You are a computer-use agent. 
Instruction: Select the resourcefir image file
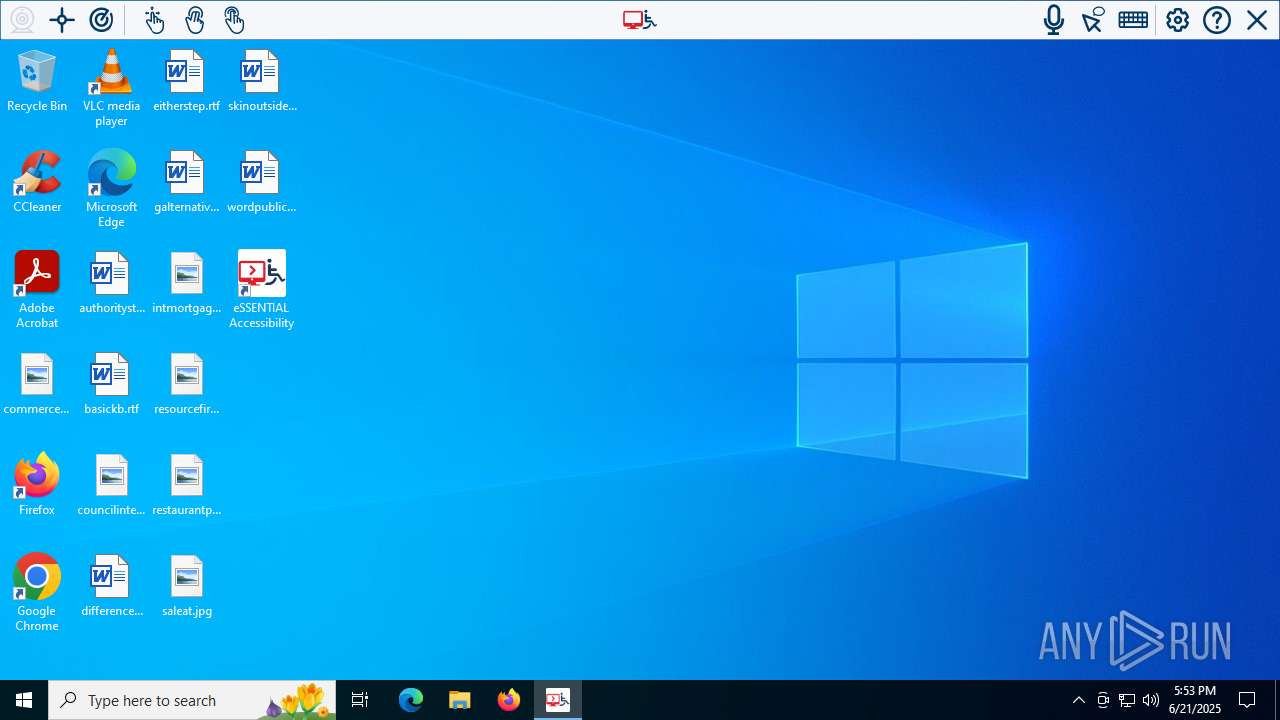(186, 384)
